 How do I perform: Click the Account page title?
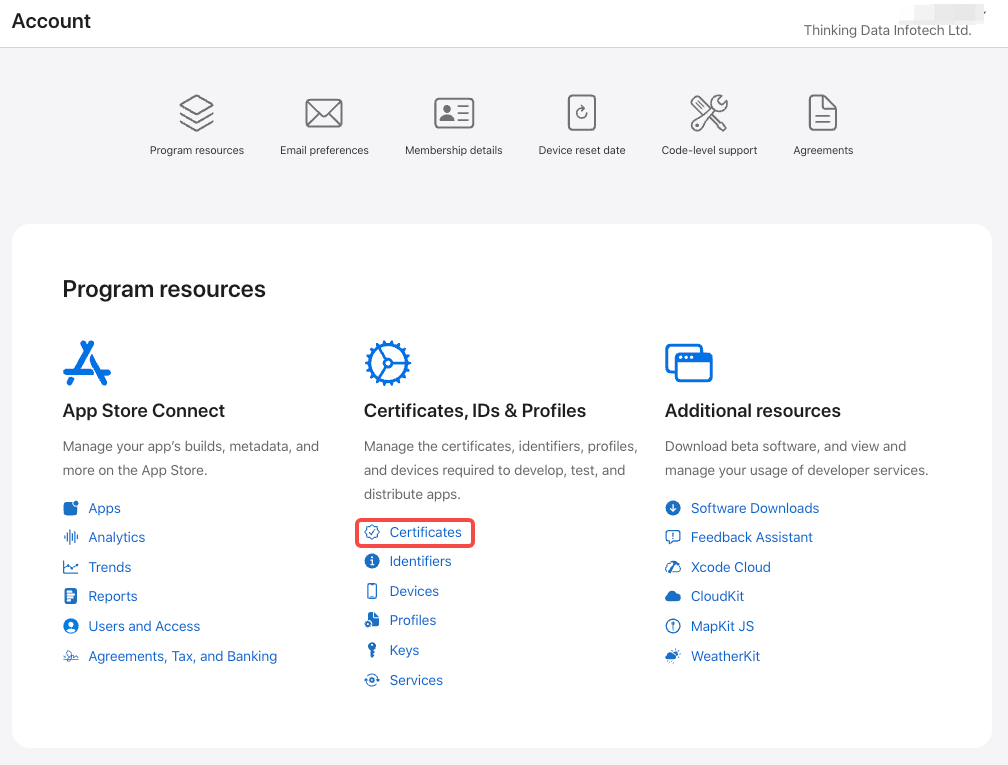point(51,21)
